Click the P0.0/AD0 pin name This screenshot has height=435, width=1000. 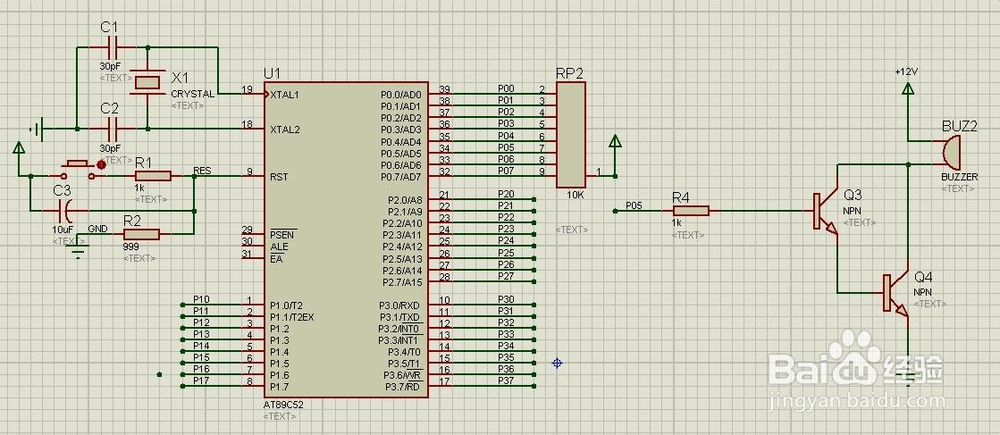tap(401, 94)
